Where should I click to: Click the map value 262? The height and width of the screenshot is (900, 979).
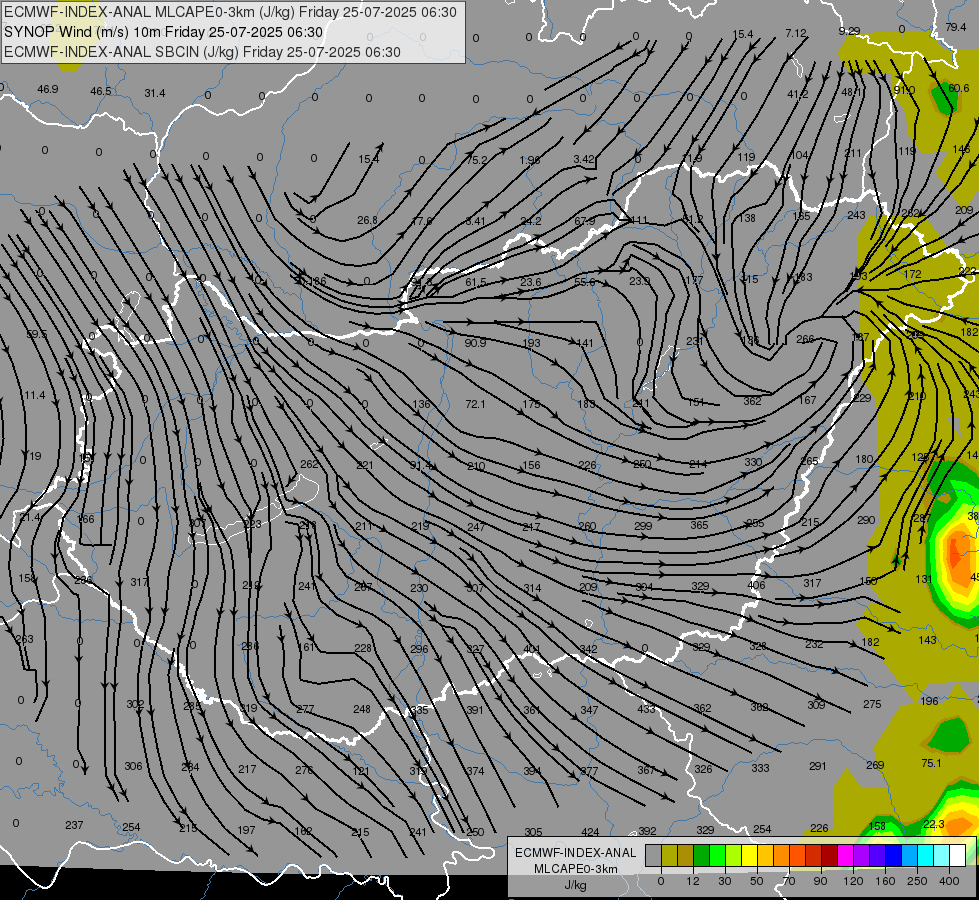[309, 464]
